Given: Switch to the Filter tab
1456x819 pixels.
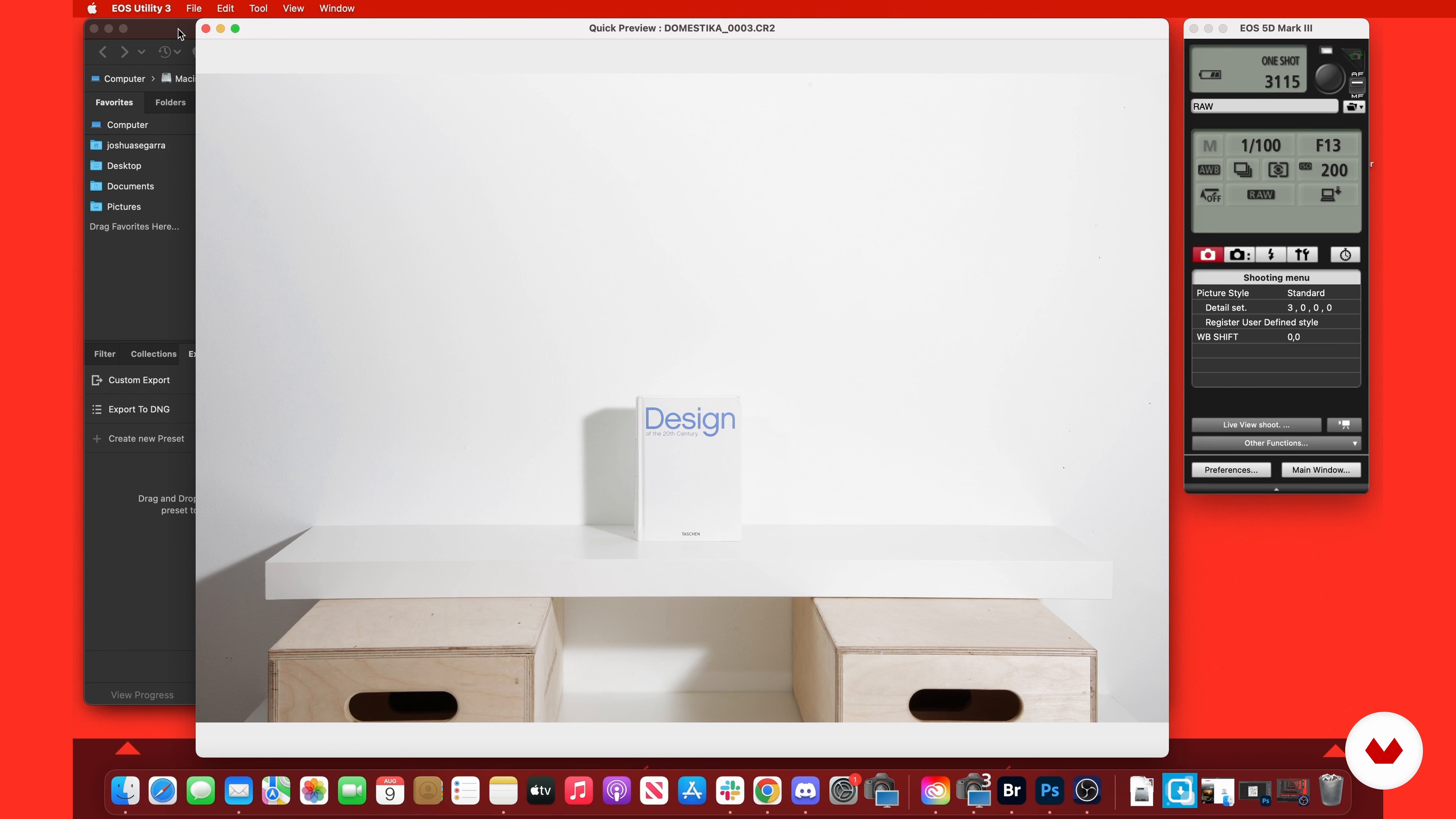Looking at the screenshot, I should pyautogui.click(x=105, y=354).
